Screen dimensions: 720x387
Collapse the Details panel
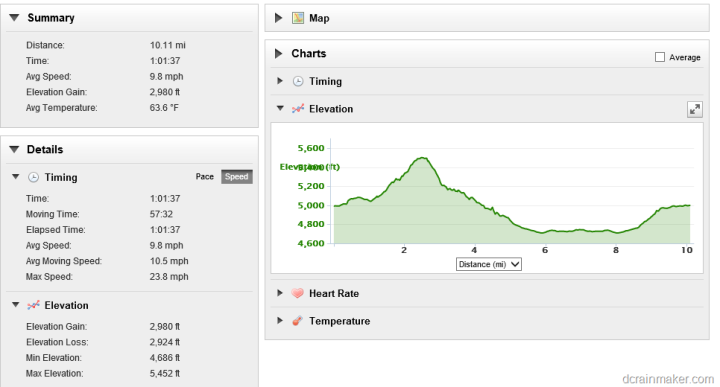pos(14,149)
